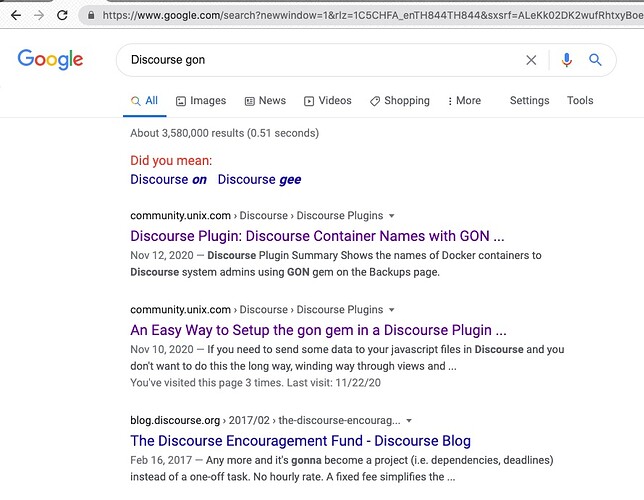Screen dimensions: 644x500
Task: Submit search with magnifying glass icon
Action: (x=595, y=60)
